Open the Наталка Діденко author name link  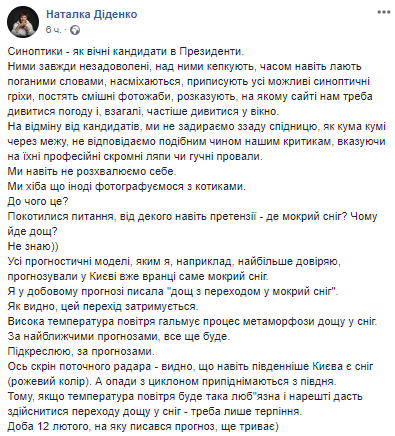pyautogui.click(x=92, y=14)
